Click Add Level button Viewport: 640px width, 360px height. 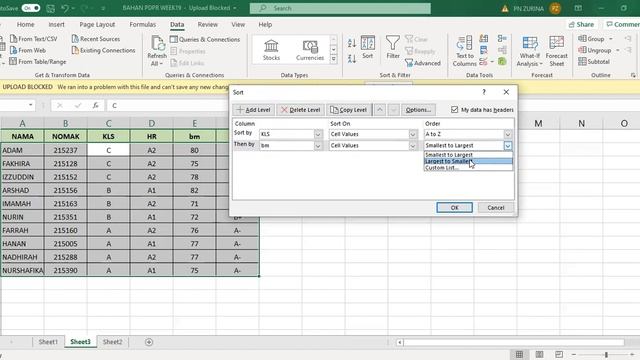(254, 110)
